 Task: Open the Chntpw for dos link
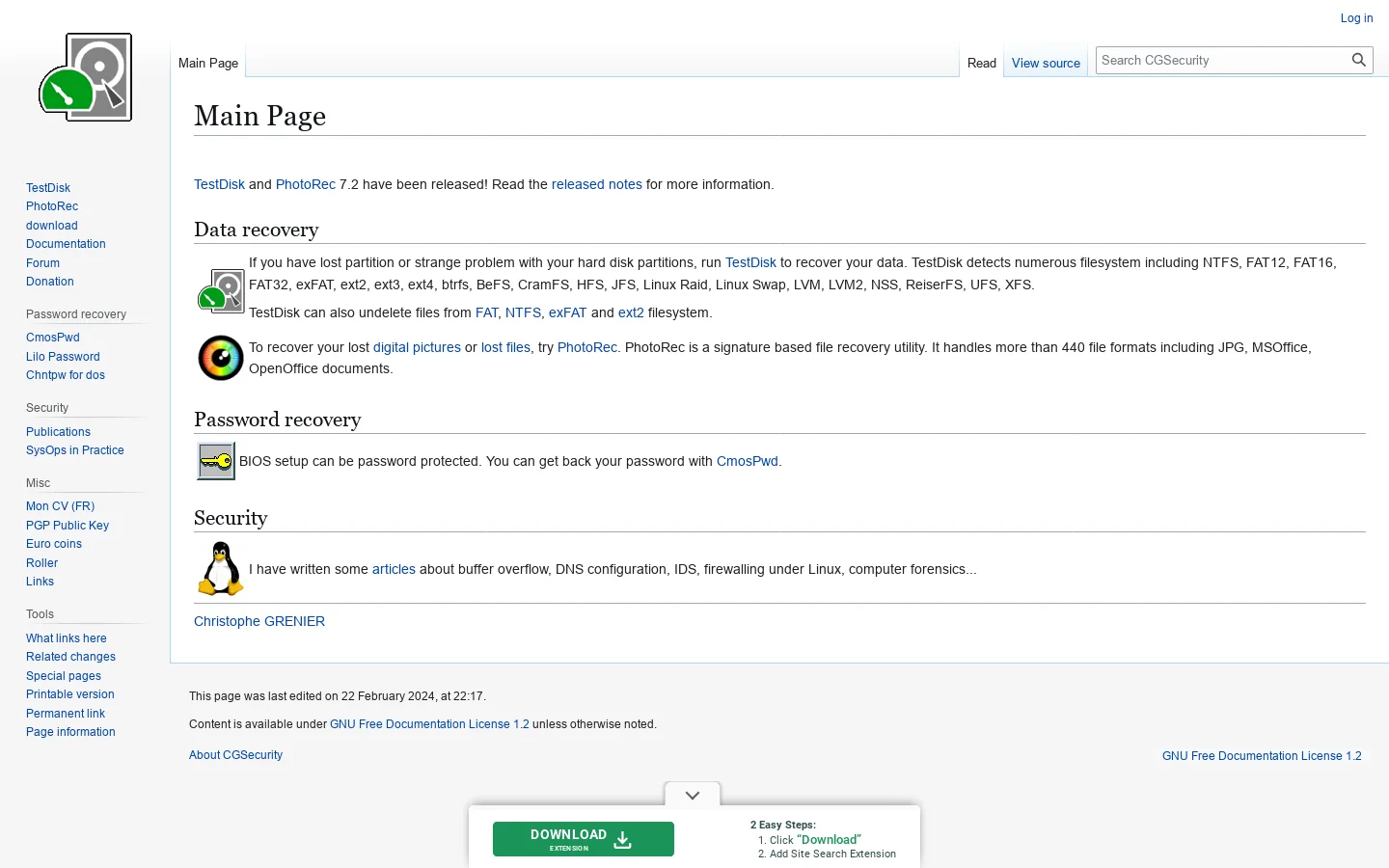click(x=66, y=375)
